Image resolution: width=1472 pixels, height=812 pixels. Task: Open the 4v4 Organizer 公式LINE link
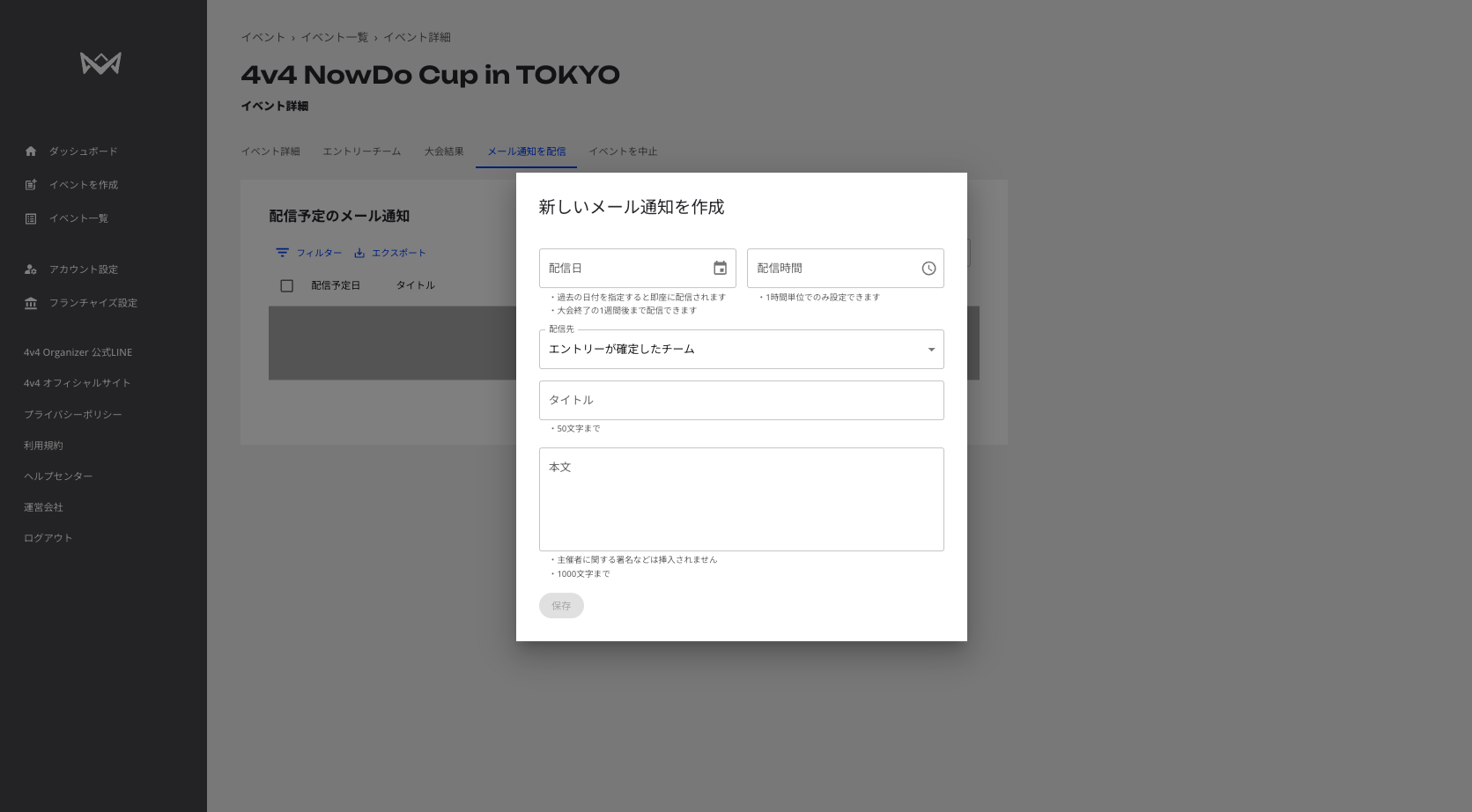point(78,352)
